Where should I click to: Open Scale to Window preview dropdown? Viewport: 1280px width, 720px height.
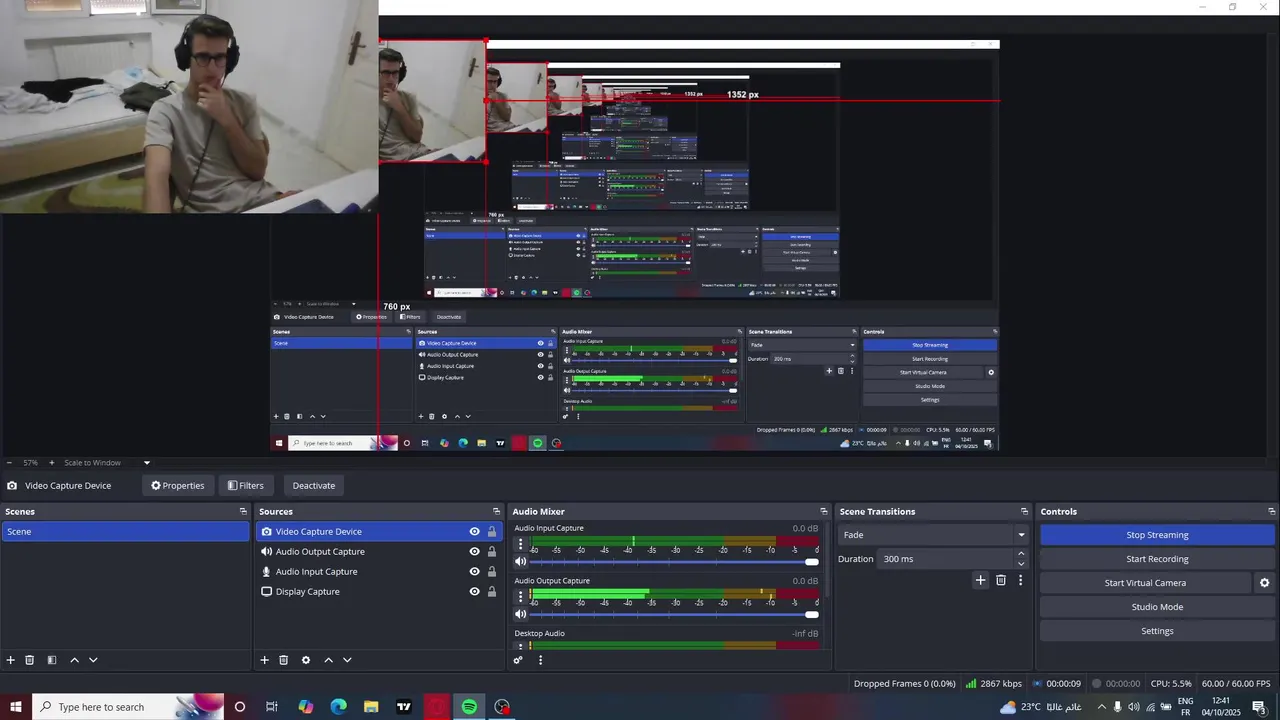click(x=107, y=463)
